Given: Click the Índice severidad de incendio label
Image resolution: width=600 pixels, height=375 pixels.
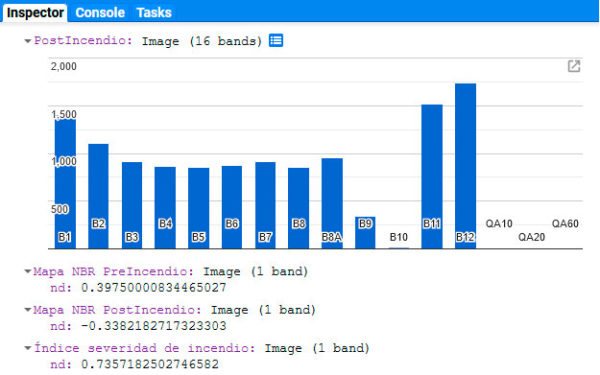Looking at the screenshot, I should (144, 348).
